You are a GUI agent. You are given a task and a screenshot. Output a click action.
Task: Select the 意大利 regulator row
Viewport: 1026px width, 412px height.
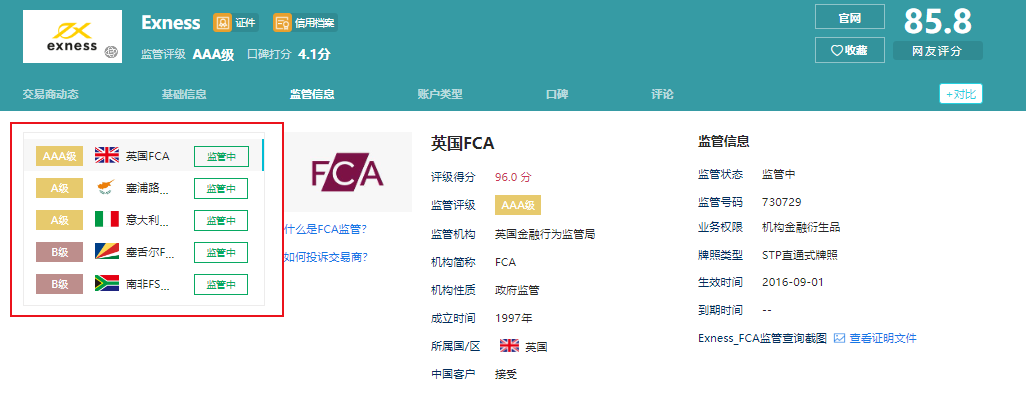[143, 220]
